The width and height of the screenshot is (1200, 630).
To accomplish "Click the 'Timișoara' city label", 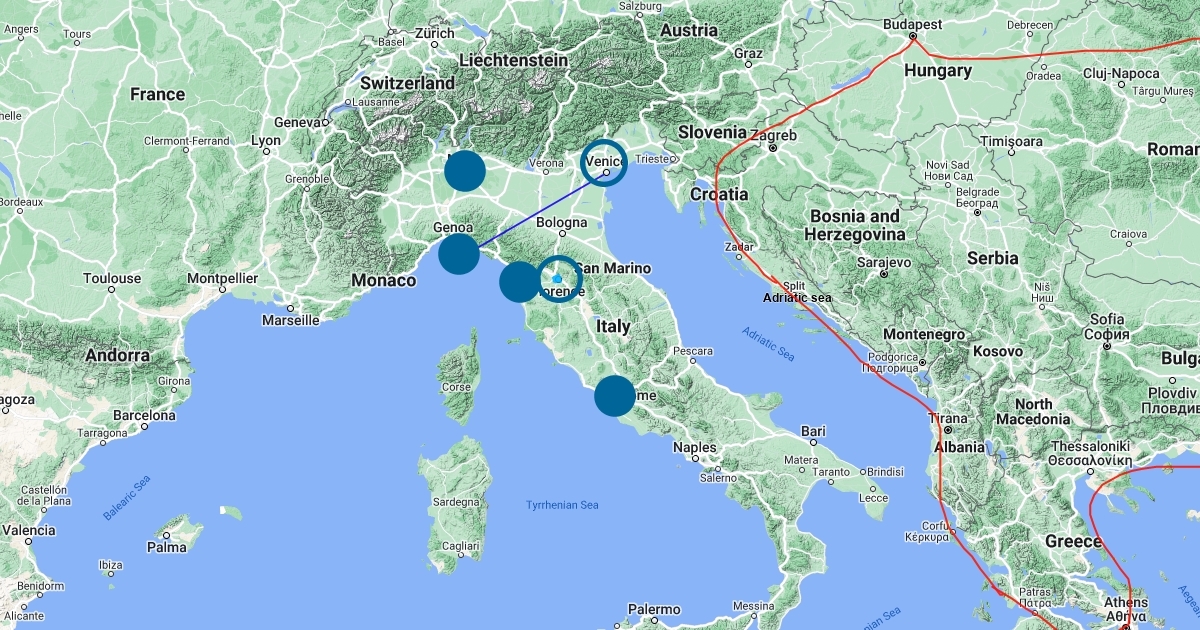I will (1009, 142).
